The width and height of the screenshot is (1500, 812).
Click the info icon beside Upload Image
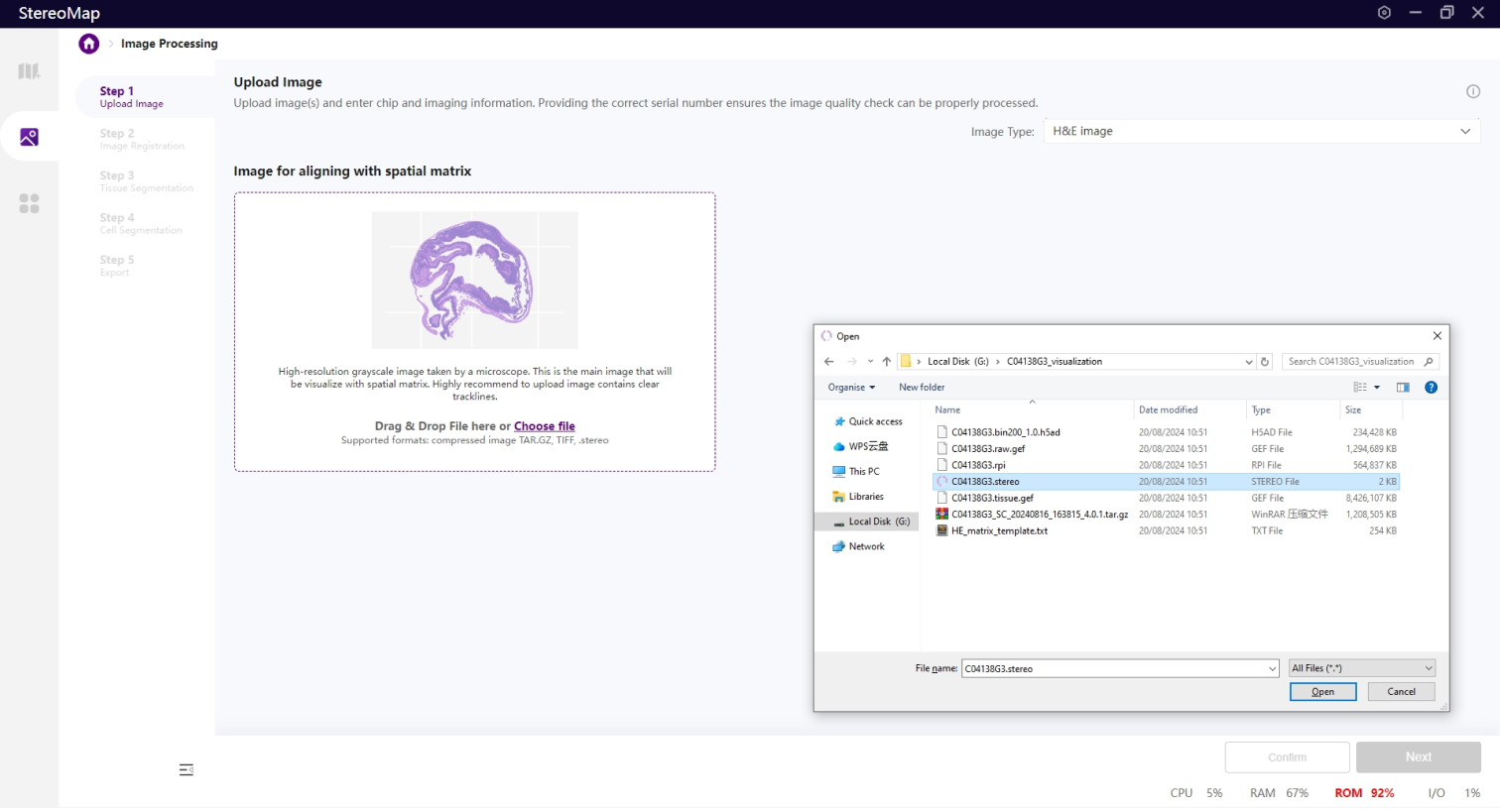(x=1472, y=91)
